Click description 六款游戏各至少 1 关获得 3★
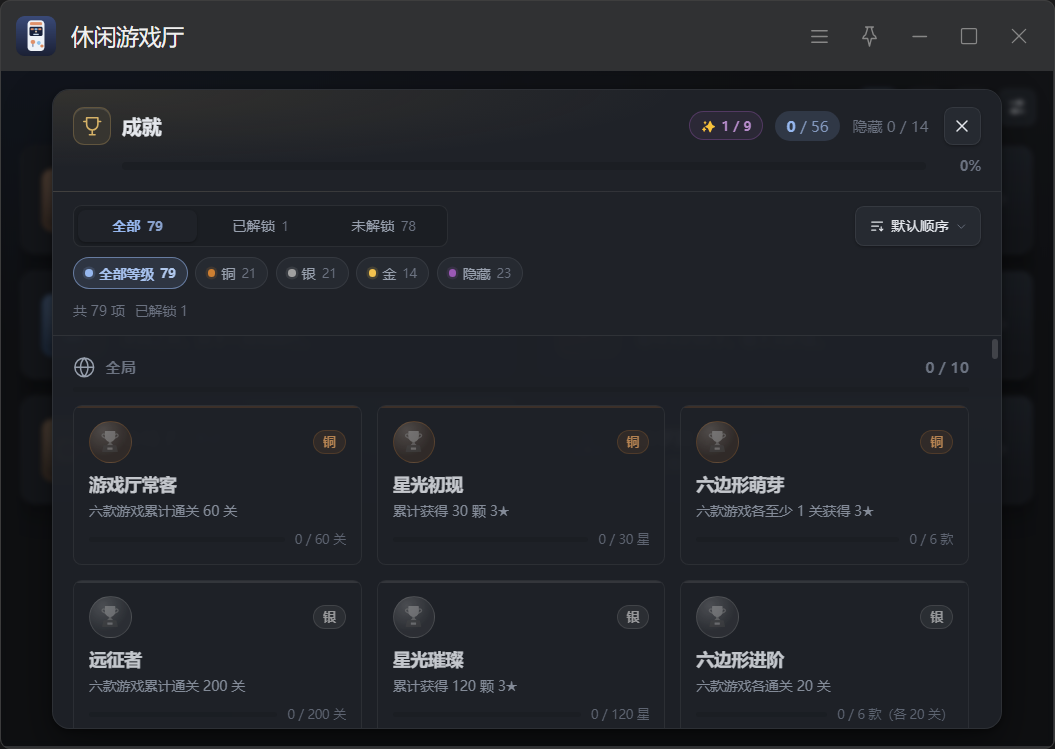Viewport: 1055px width, 749px height. [x=785, y=511]
